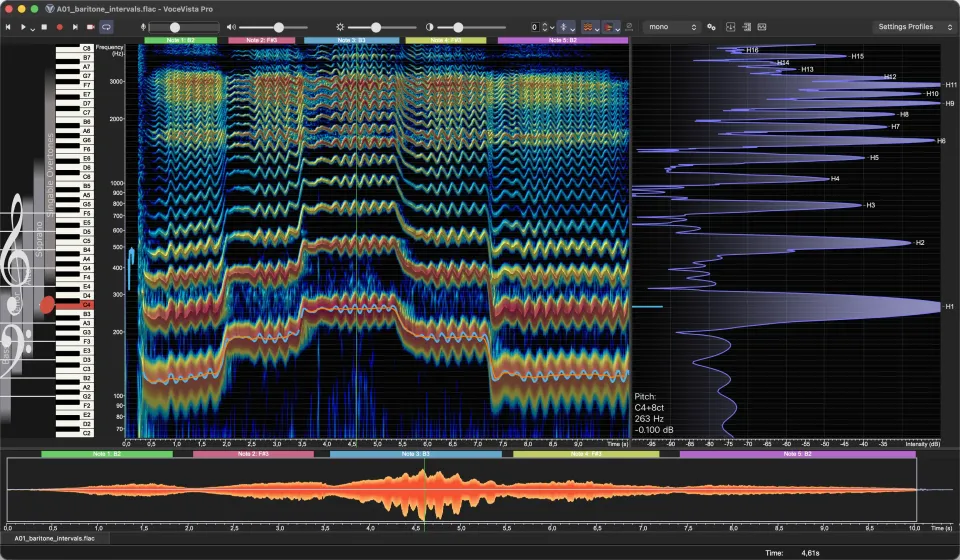
Task: Click the numeric field showing 0
Action: (x=534, y=27)
